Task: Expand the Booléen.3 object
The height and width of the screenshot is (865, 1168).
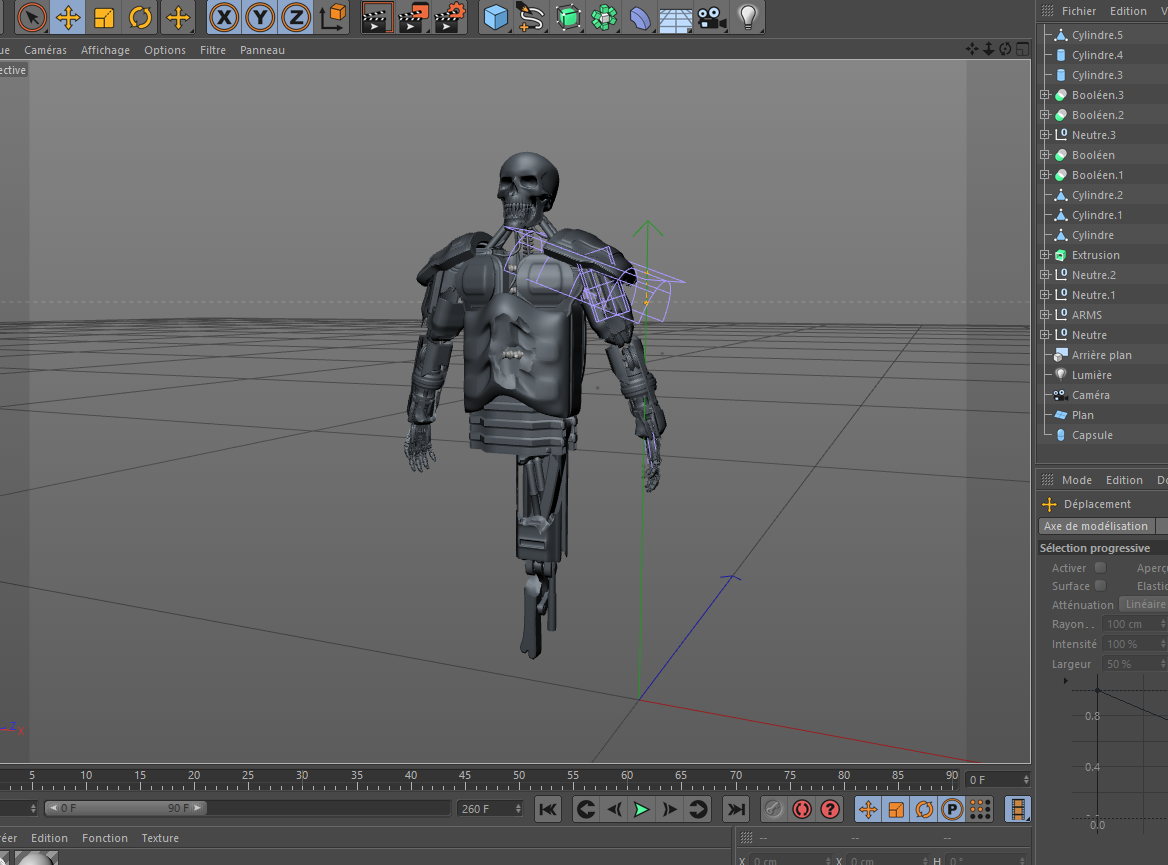Action: [1045, 95]
